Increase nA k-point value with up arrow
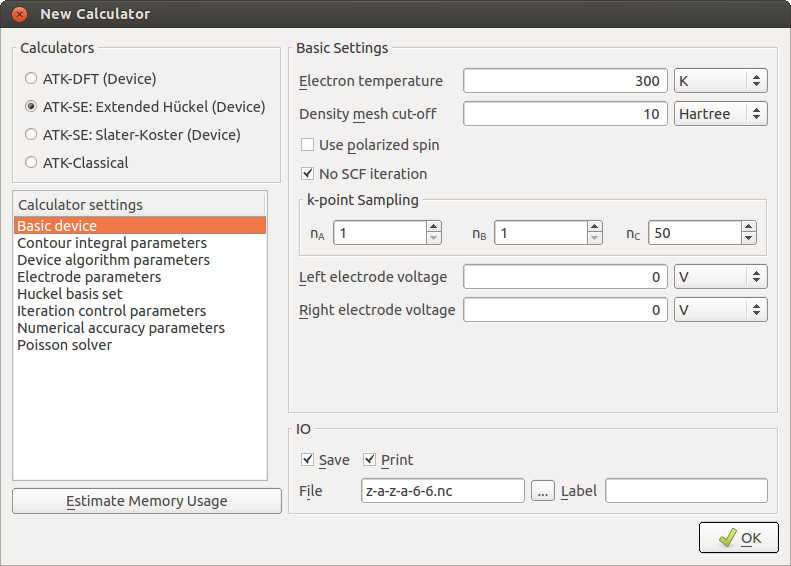 pyautogui.click(x=433, y=227)
